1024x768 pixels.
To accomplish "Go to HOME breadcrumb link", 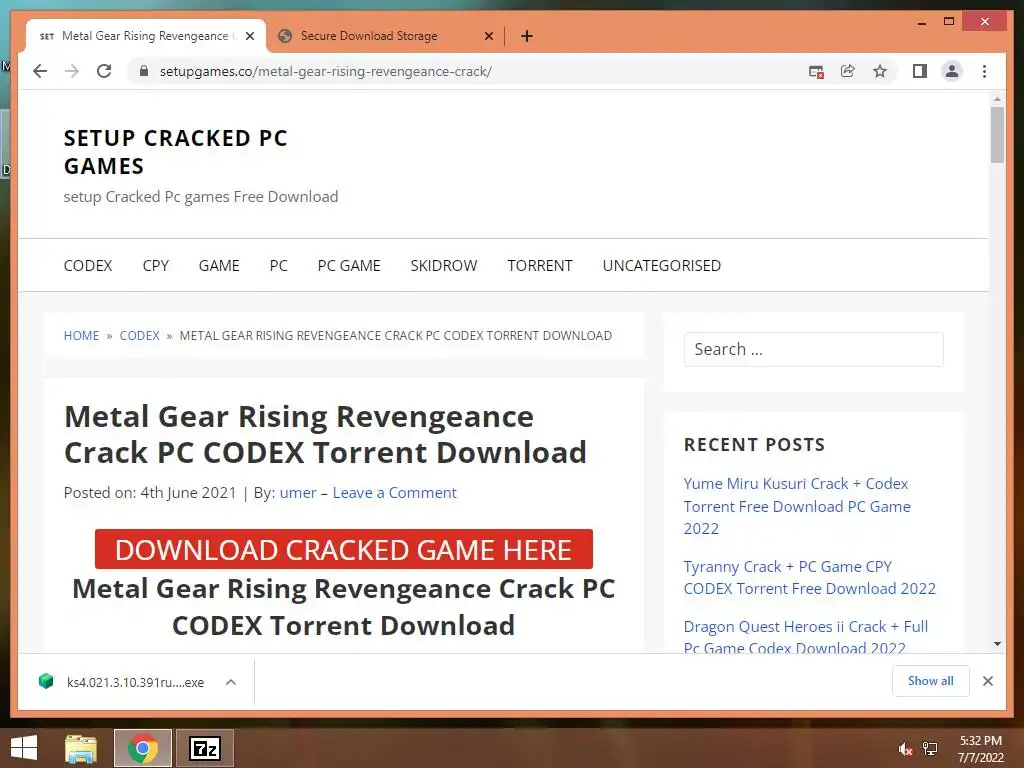I will tap(82, 336).
